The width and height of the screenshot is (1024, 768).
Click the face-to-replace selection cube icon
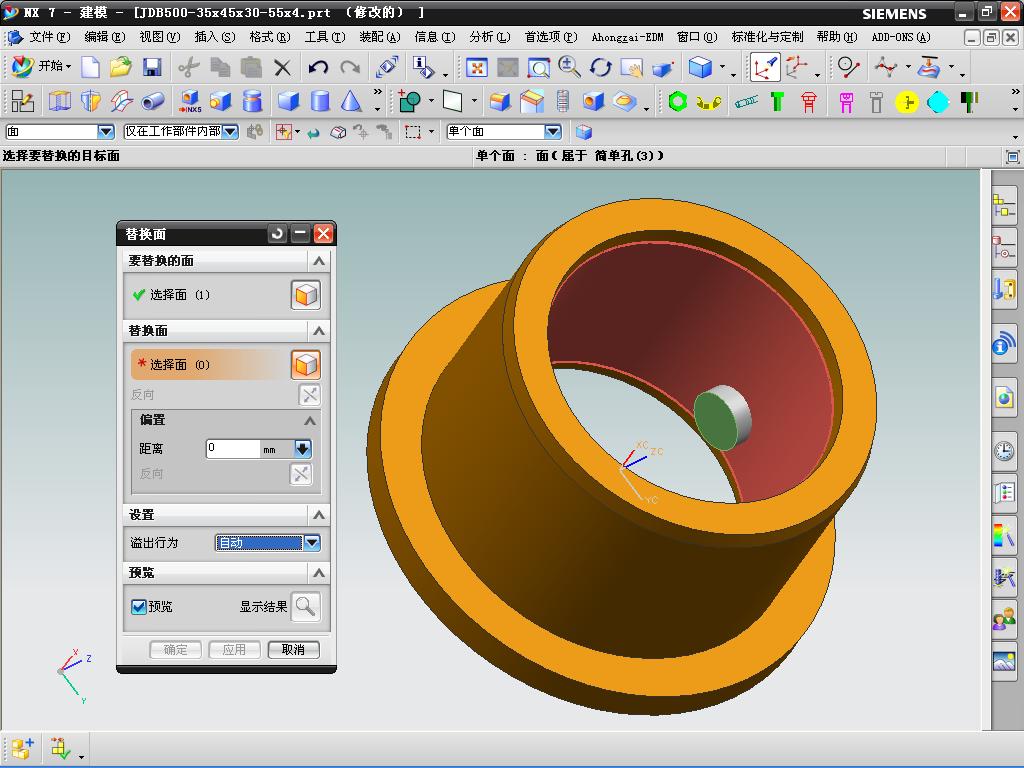(305, 295)
